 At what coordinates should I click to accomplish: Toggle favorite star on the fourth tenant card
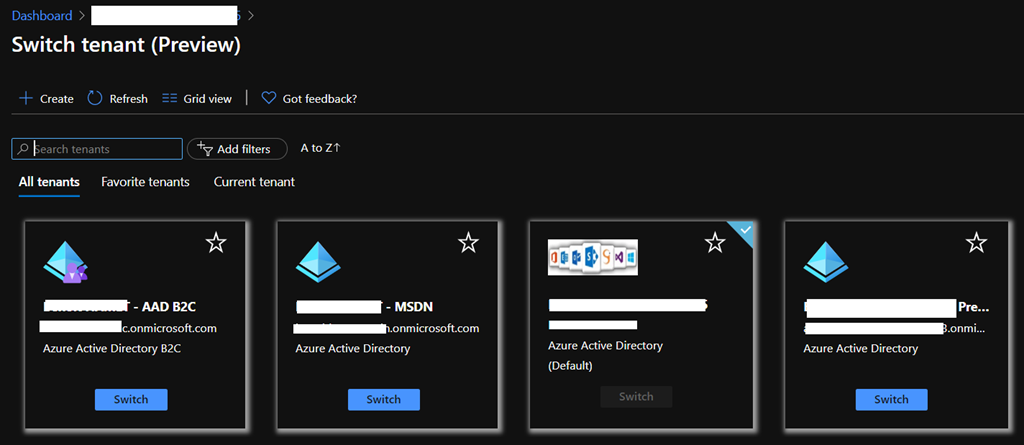click(x=976, y=243)
